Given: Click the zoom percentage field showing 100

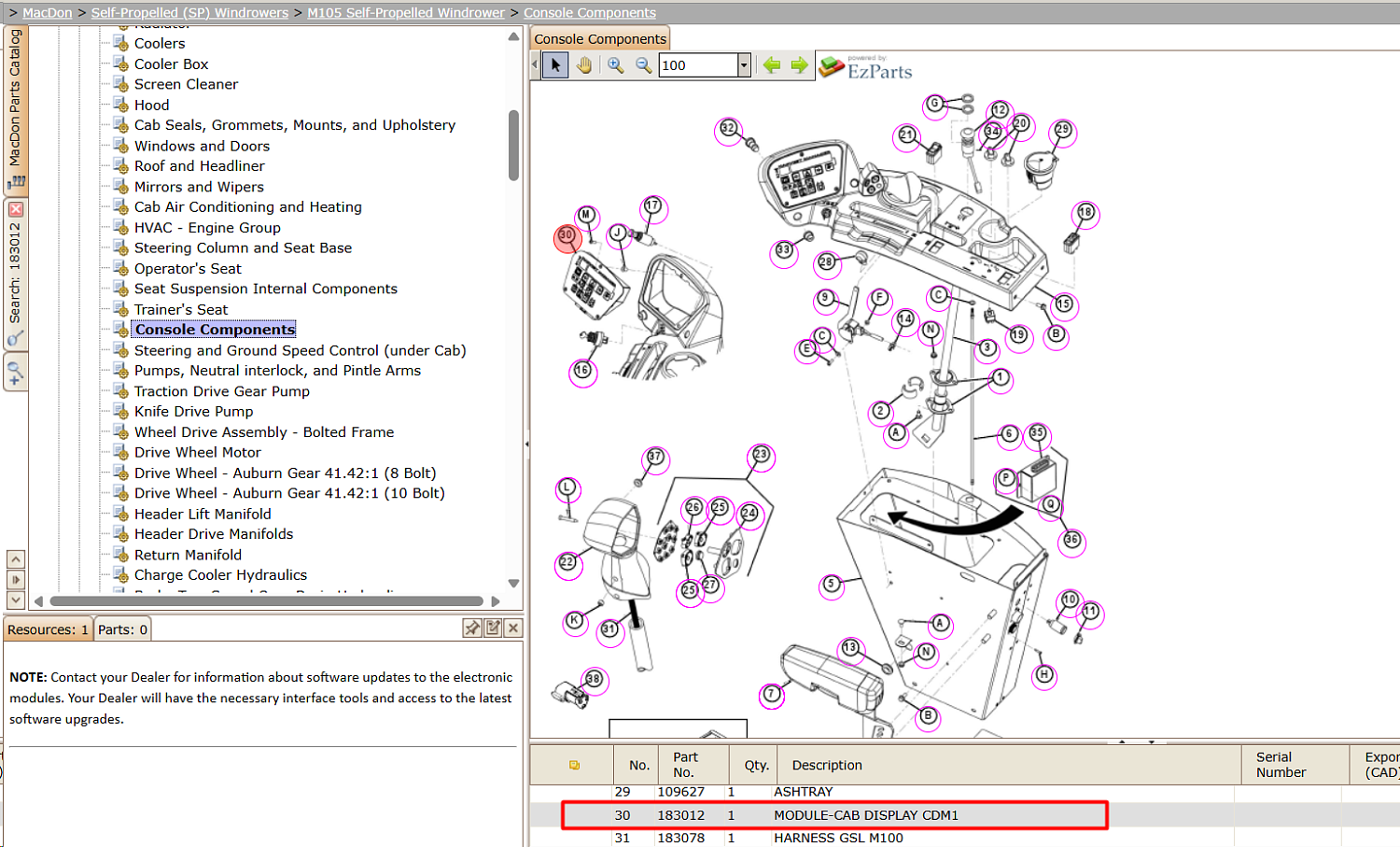Looking at the screenshot, I should pos(698,65).
